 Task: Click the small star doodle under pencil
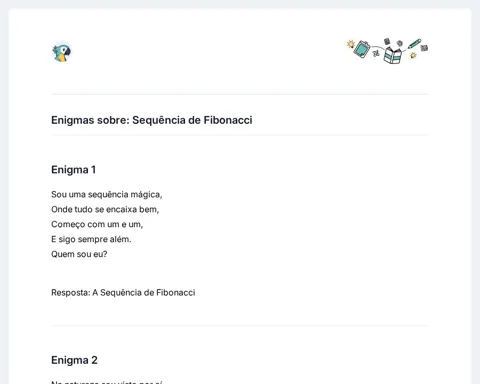pos(413,55)
